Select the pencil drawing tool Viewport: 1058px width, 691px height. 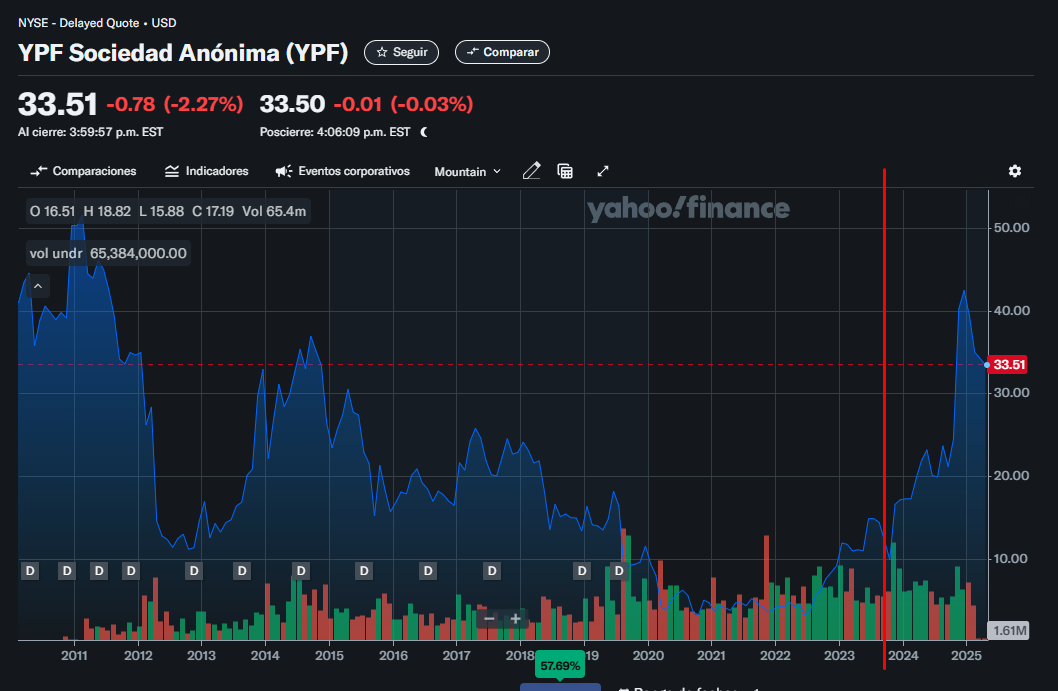532,171
